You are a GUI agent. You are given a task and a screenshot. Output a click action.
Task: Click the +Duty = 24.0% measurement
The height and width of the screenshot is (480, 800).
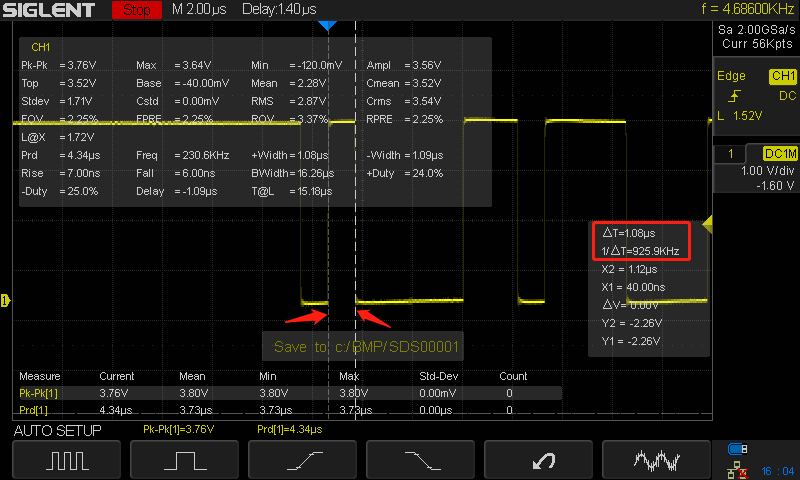pyautogui.click(x=405, y=173)
